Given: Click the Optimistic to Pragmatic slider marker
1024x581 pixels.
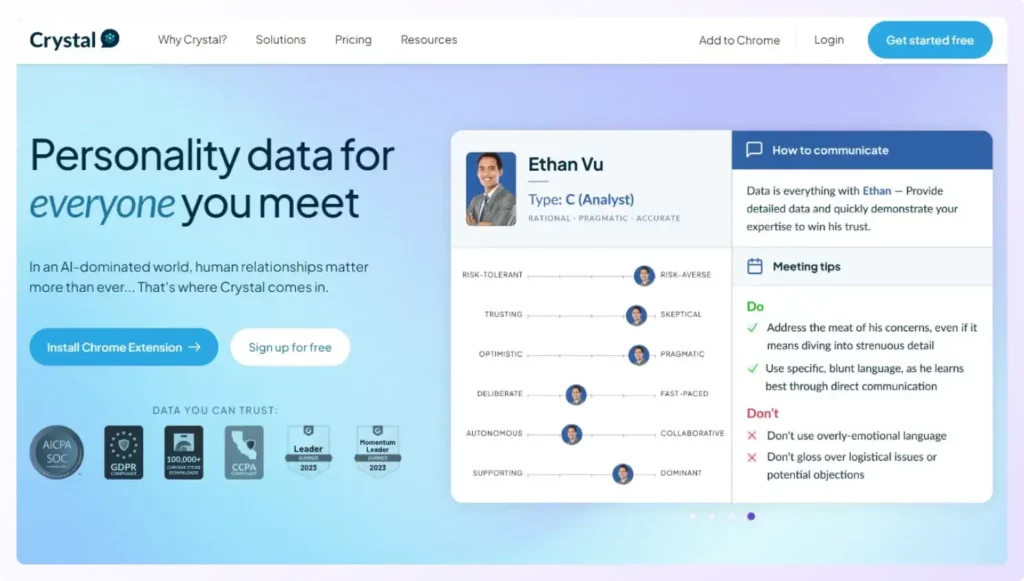Looking at the screenshot, I should (638, 355).
